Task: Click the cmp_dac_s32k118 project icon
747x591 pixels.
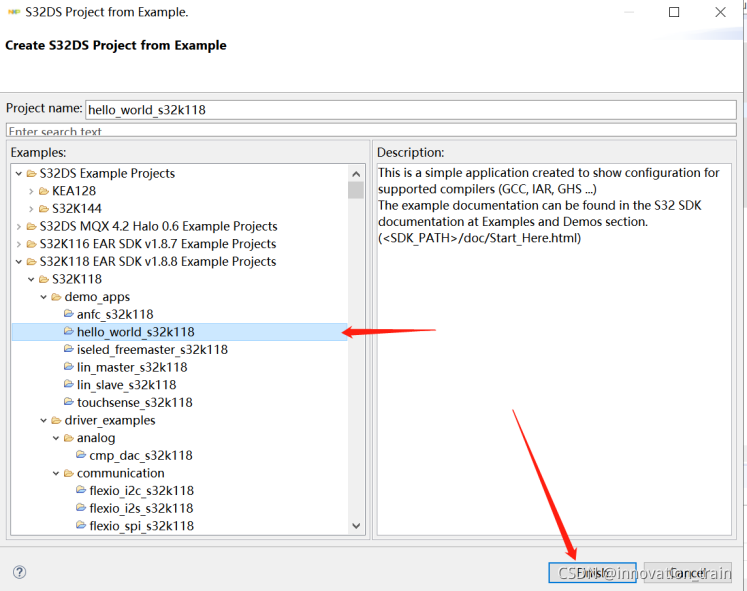Action: tap(81, 455)
